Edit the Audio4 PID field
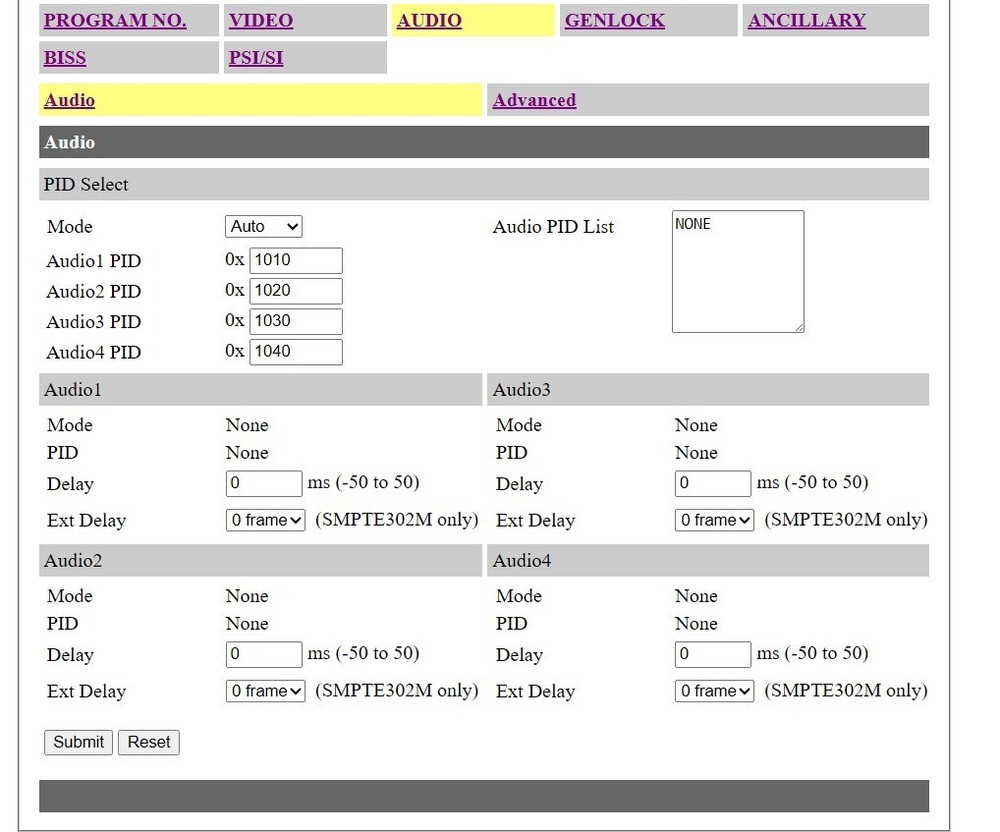This screenshot has width=1000, height=832. coord(296,351)
